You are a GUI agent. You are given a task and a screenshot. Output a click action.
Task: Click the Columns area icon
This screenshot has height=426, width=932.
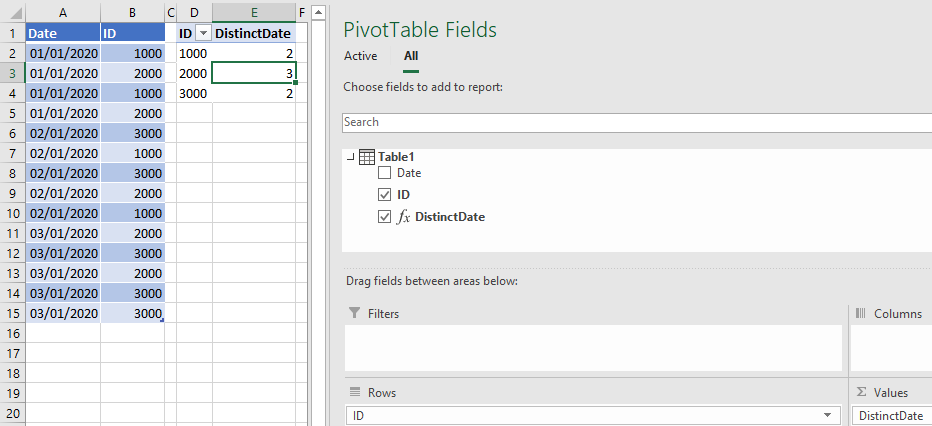(x=860, y=313)
